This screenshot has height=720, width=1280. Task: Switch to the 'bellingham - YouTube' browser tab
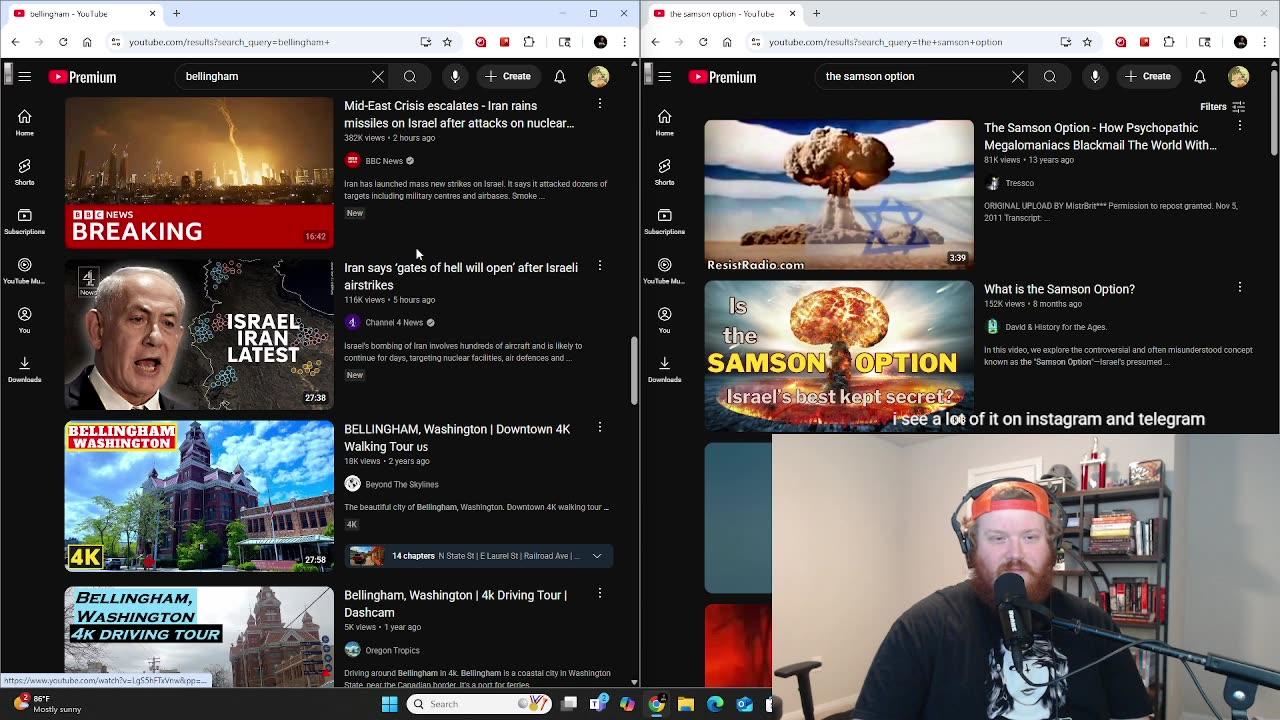[83, 14]
